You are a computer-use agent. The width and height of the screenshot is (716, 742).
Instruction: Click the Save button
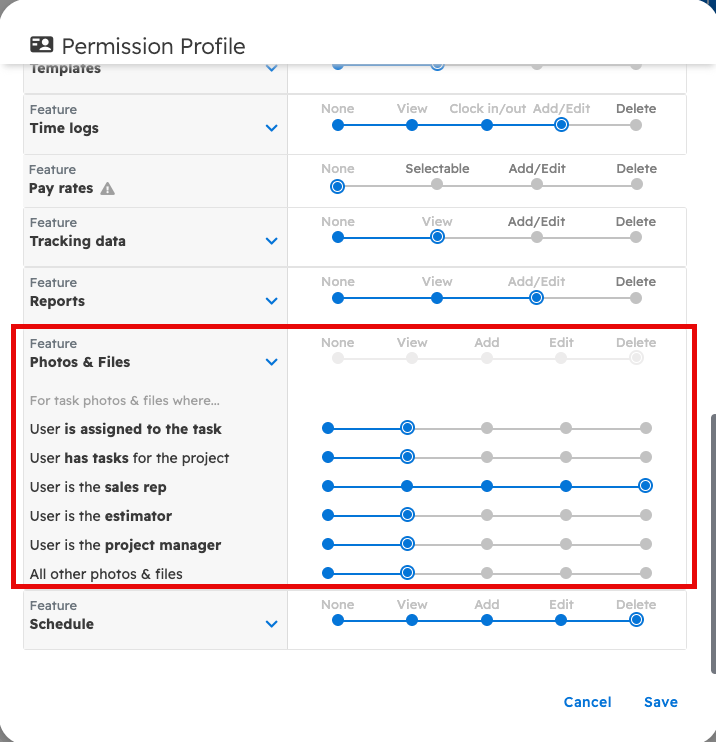point(660,702)
